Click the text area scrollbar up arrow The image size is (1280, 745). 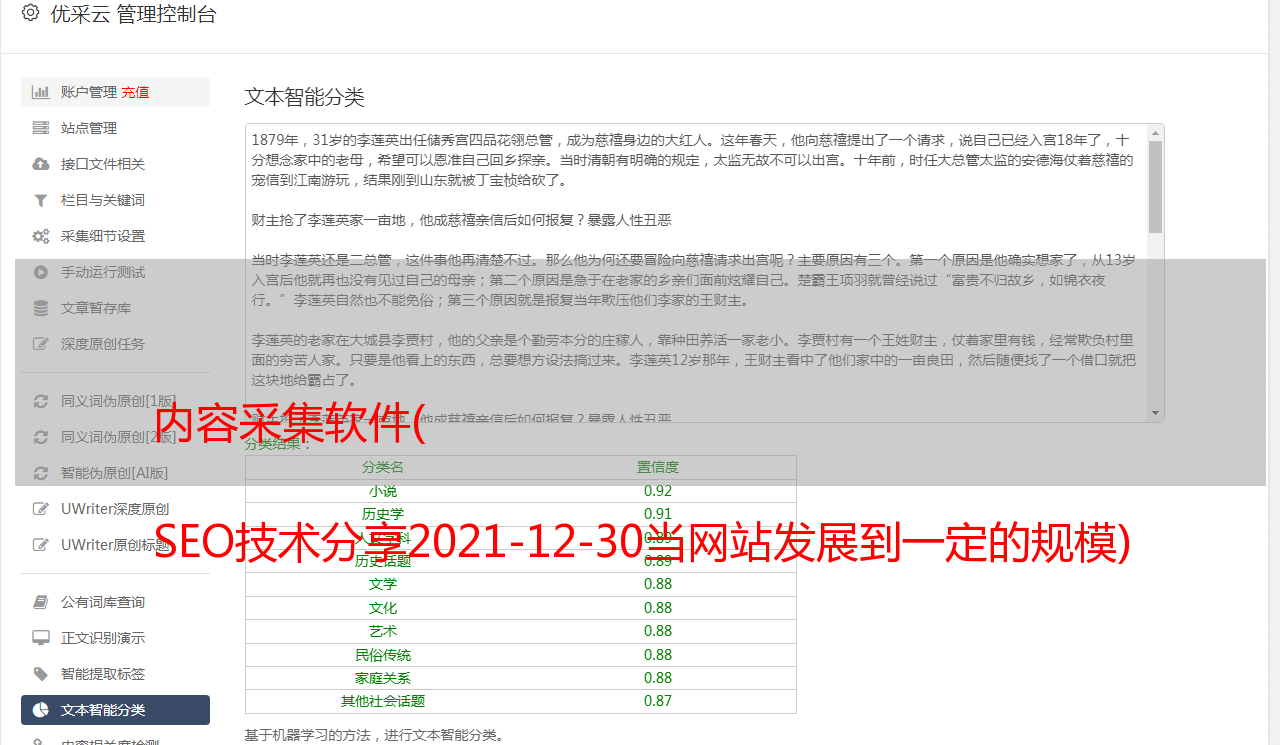tap(1155, 133)
